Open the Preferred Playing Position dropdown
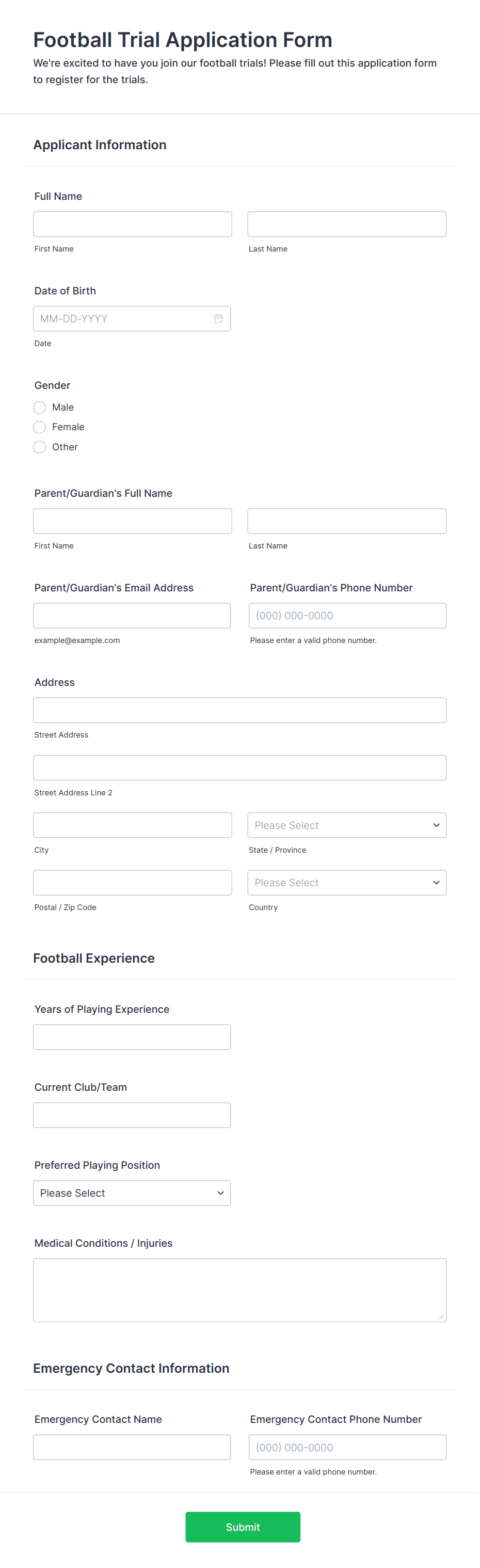The image size is (480, 1568). (x=132, y=1193)
